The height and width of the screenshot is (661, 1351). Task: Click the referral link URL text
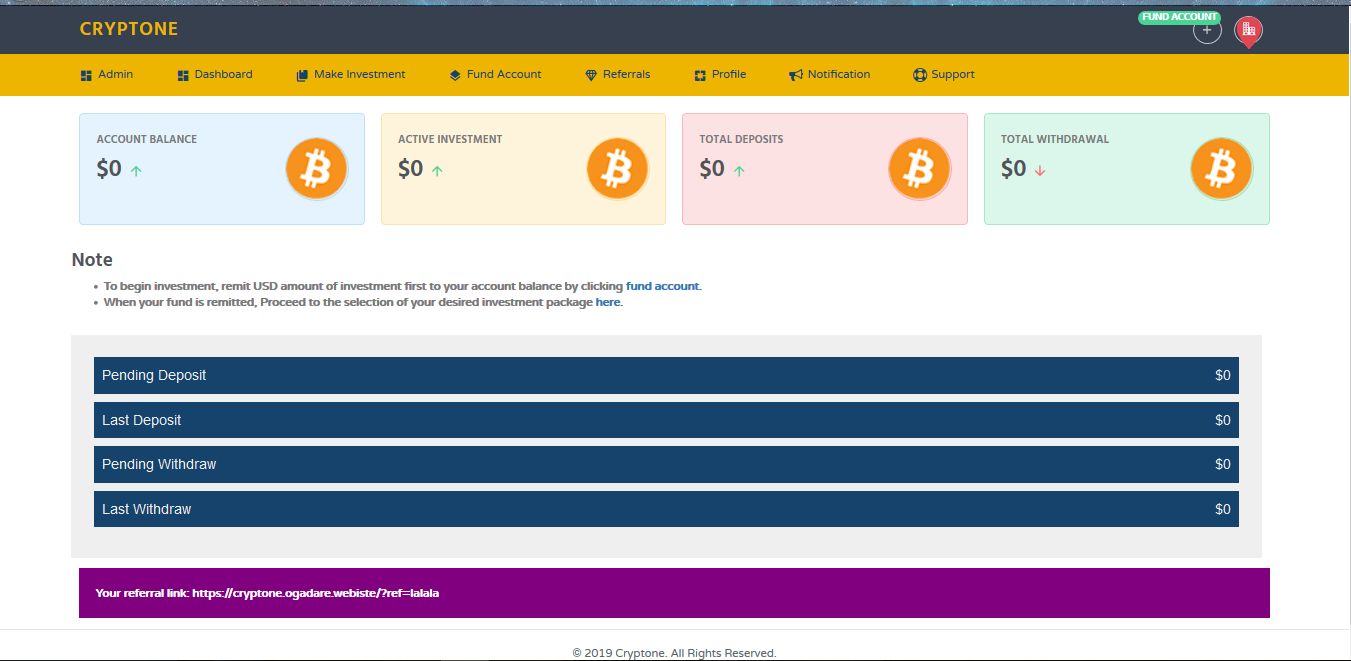[316, 593]
